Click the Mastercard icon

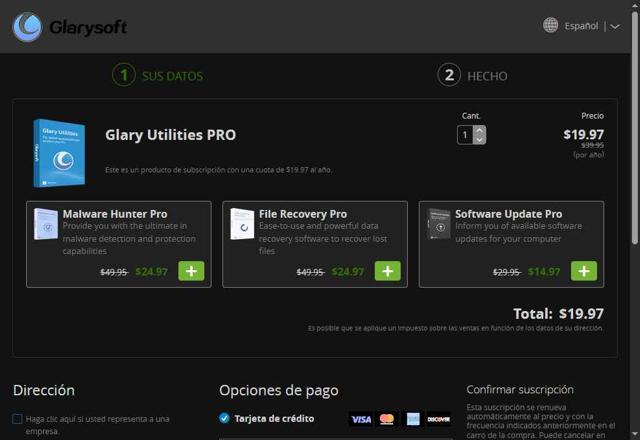pyautogui.click(x=387, y=419)
